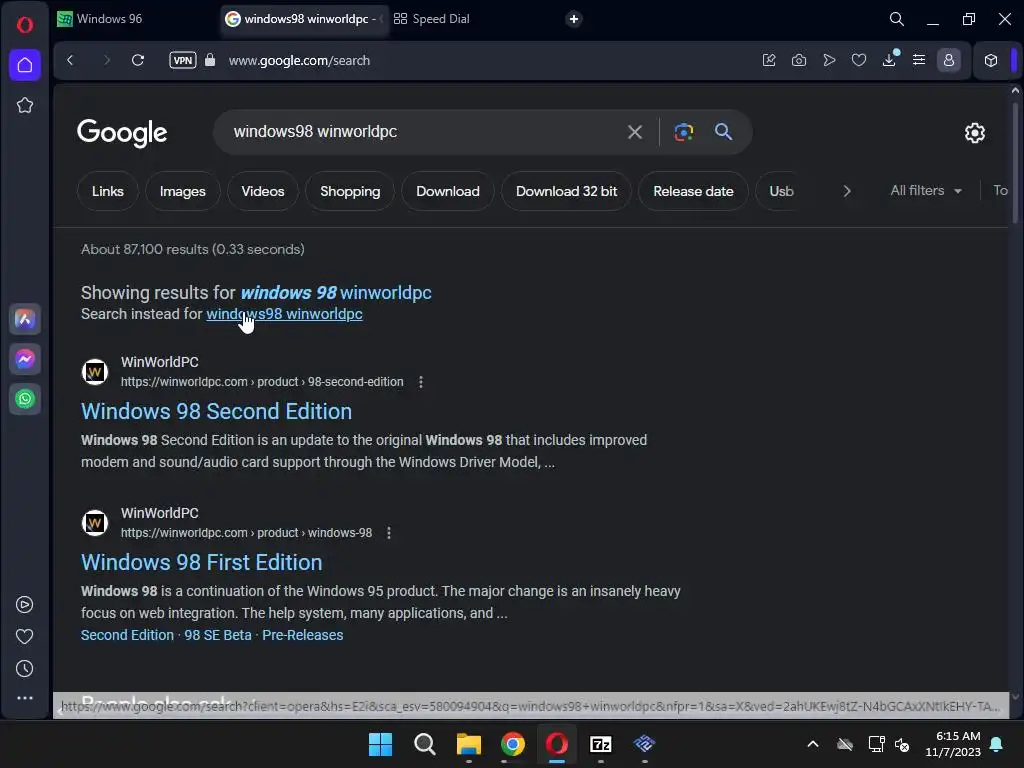Image resolution: width=1024 pixels, height=768 pixels.
Task: Open the Opera menu logo
Action: click(25, 25)
